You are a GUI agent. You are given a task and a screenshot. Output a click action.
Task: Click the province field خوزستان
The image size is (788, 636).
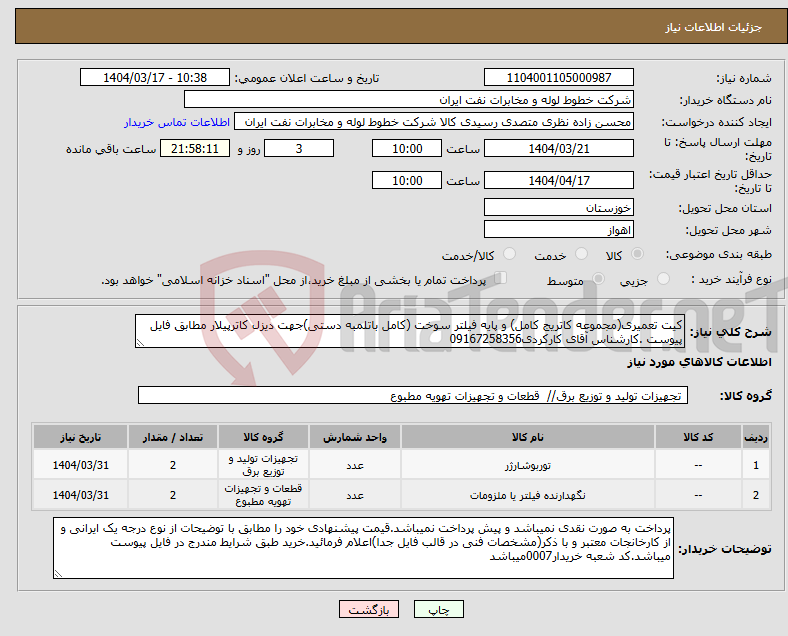tap(558, 207)
